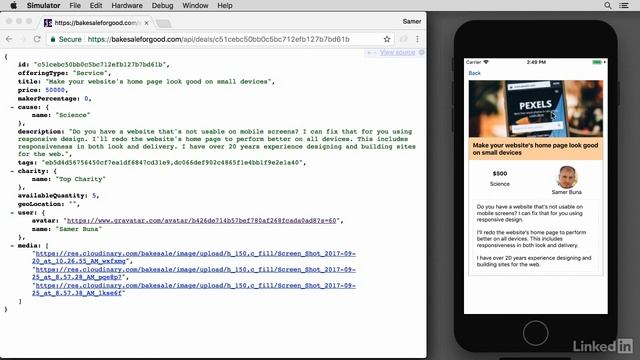
Task: Click the address bar URL
Action: (218, 39)
